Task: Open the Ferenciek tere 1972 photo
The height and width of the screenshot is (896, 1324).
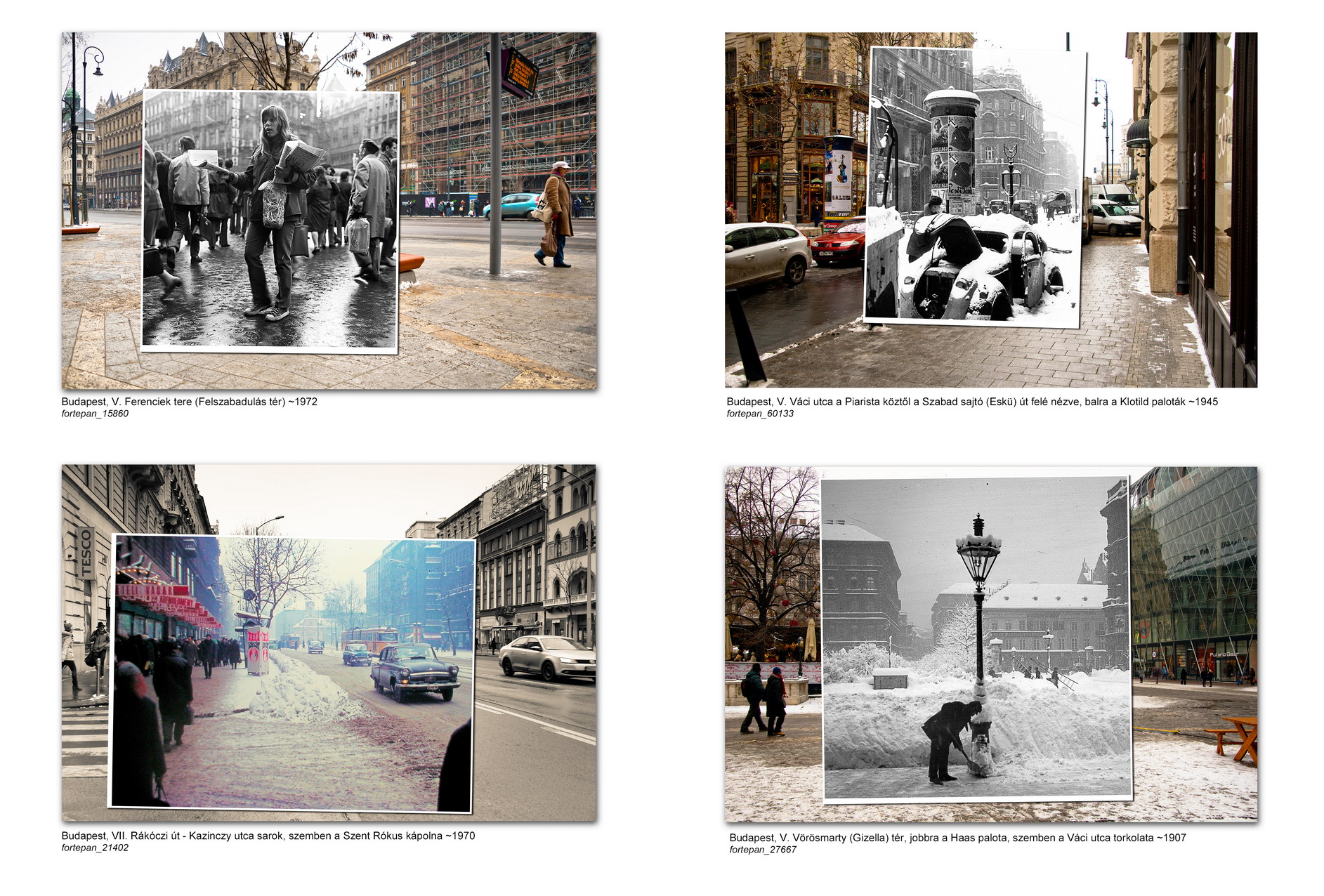Action: click(329, 211)
